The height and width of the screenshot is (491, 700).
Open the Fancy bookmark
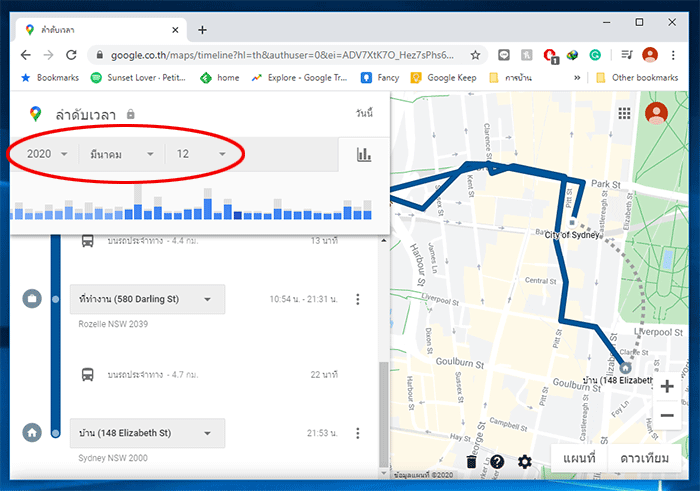point(380,78)
